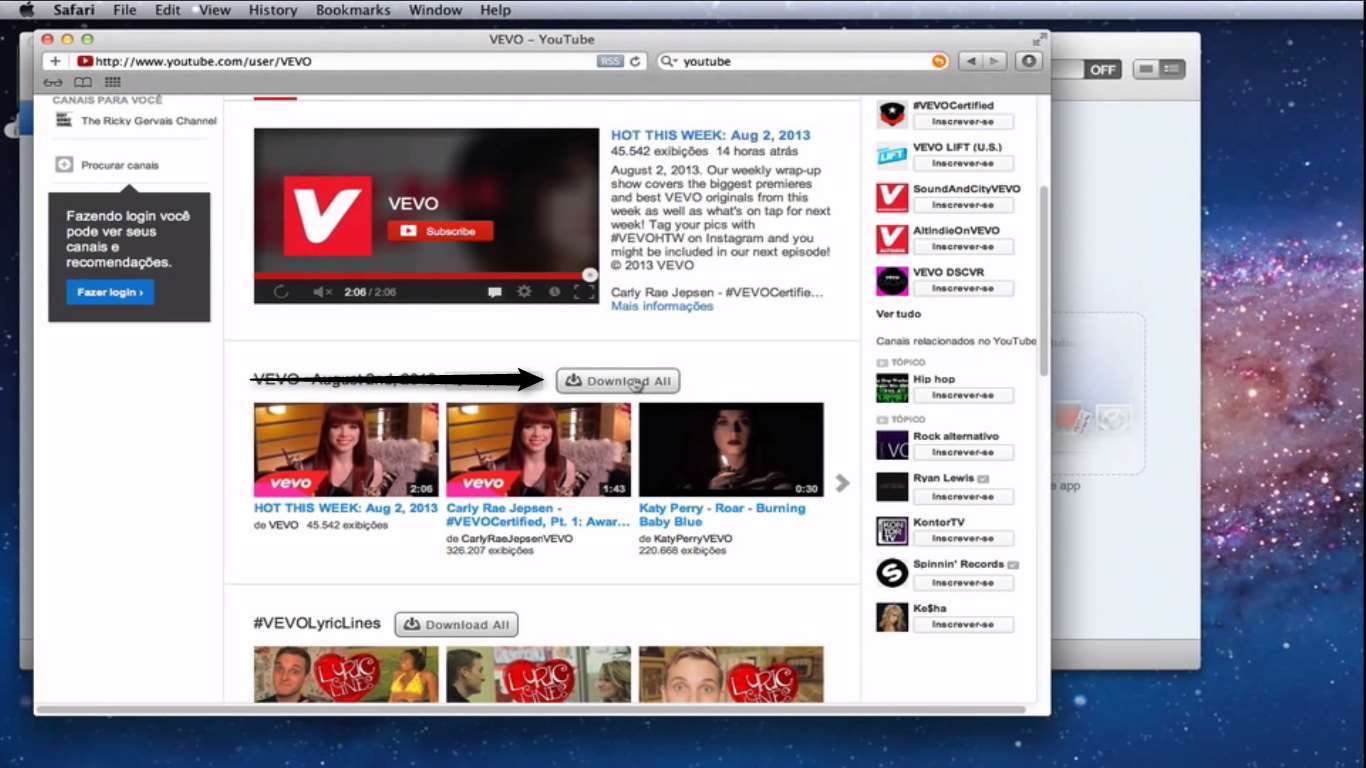Click the Safari window fullscreen arrows icon
Screen dimensions: 1366x768
(x=1039, y=39)
